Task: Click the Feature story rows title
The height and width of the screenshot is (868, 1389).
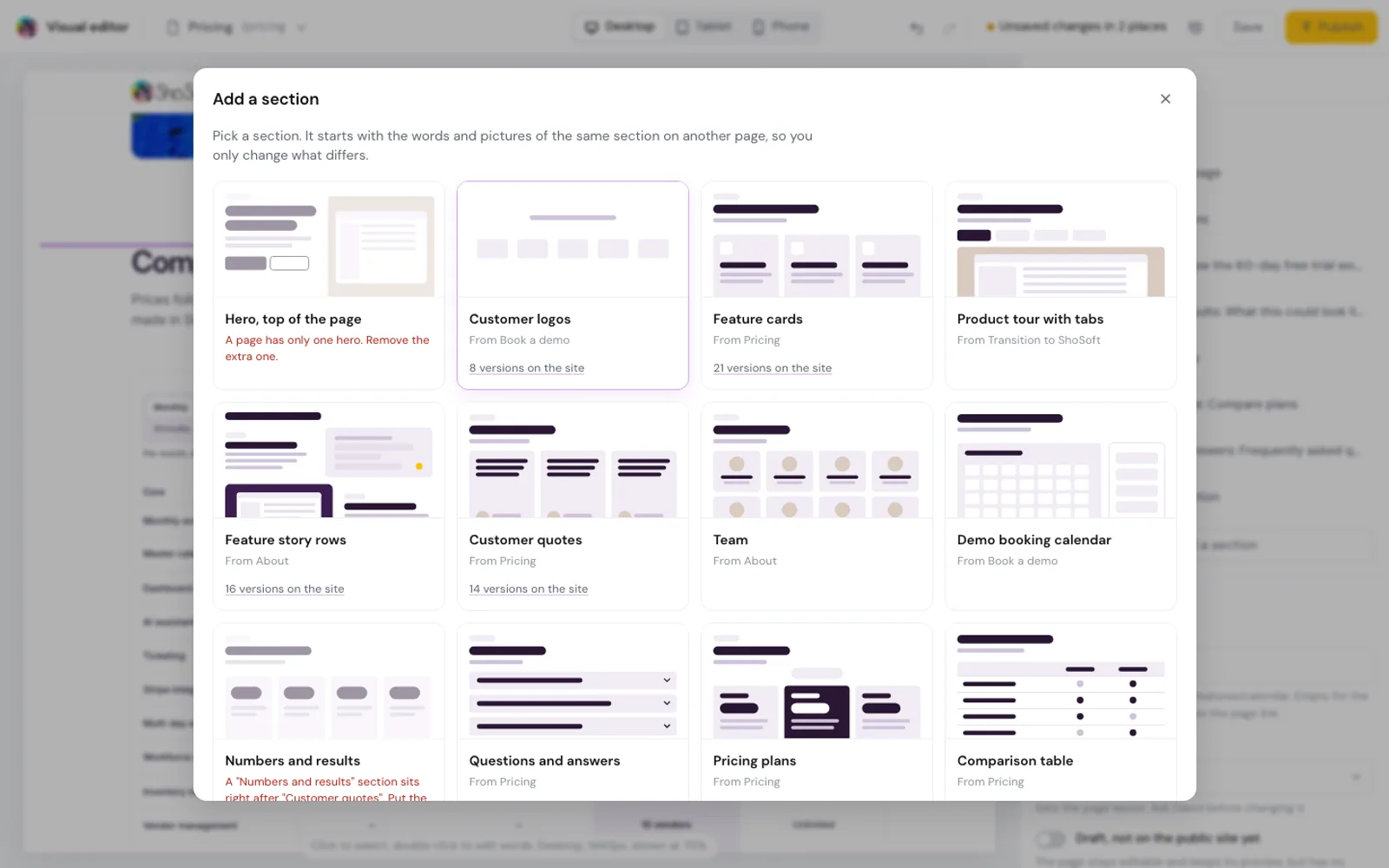Action: click(286, 540)
